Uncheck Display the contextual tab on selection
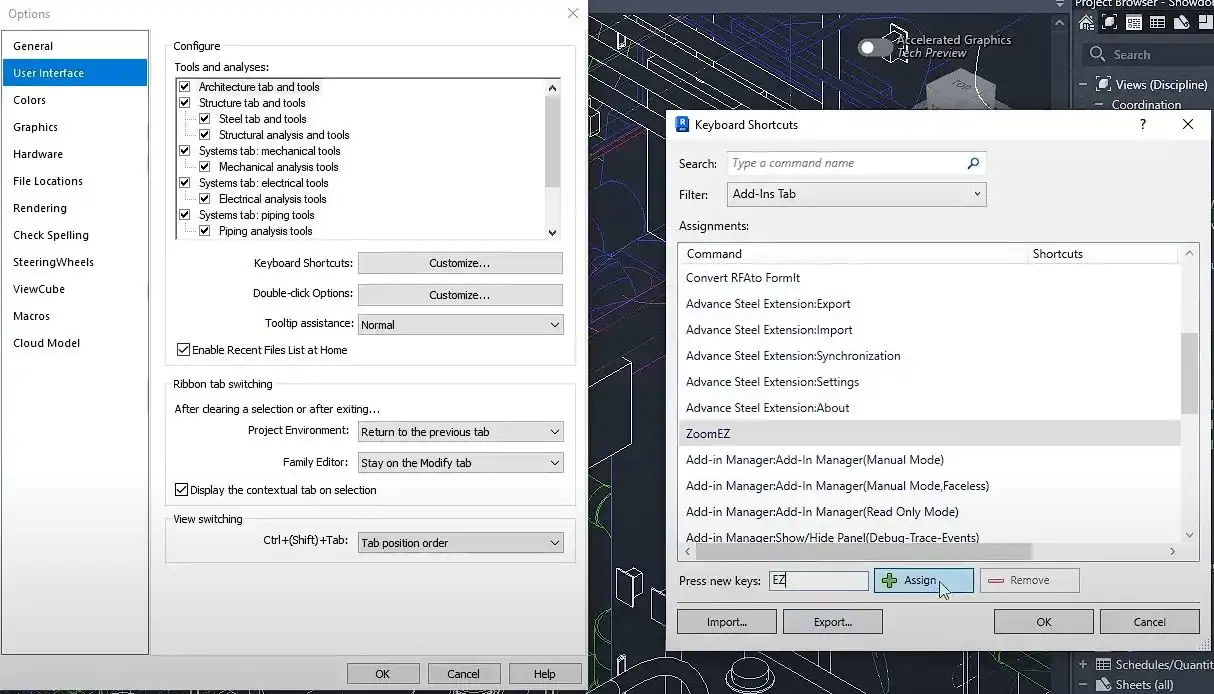The height and width of the screenshot is (694, 1214). pos(181,490)
